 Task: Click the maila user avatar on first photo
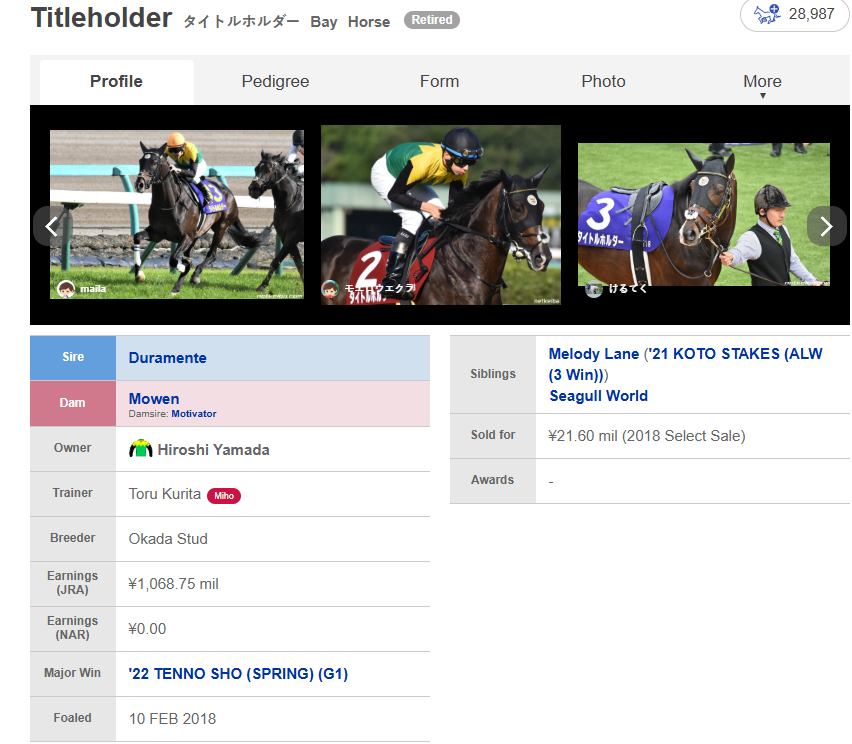click(x=66, y=289)
